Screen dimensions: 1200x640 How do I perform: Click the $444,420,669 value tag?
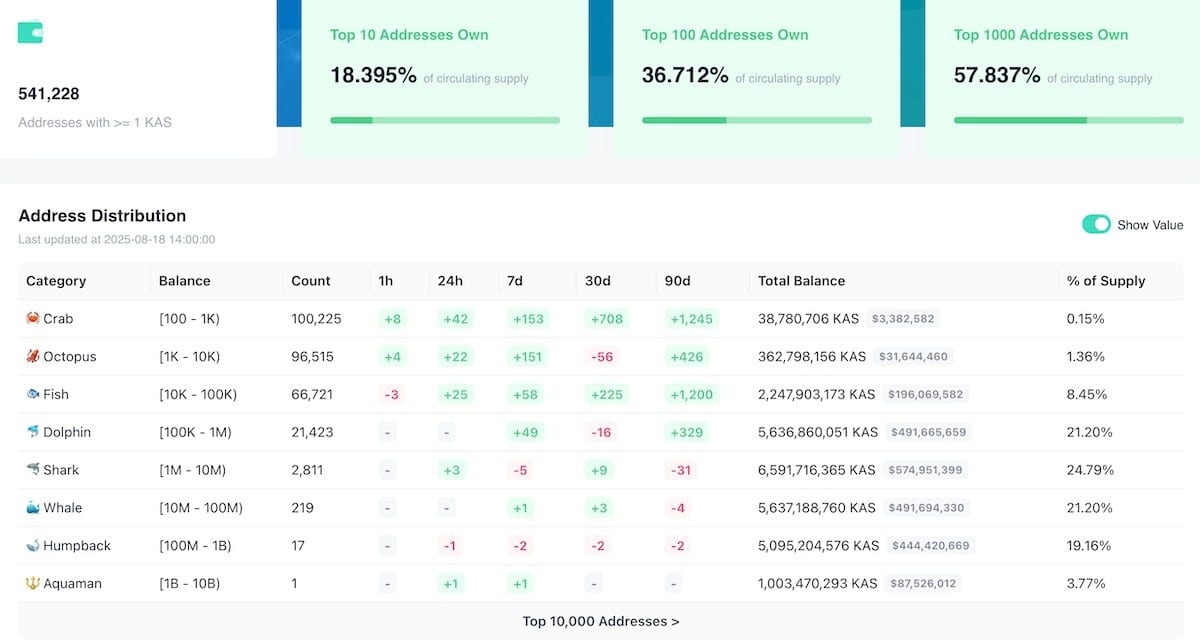[929, 546]
